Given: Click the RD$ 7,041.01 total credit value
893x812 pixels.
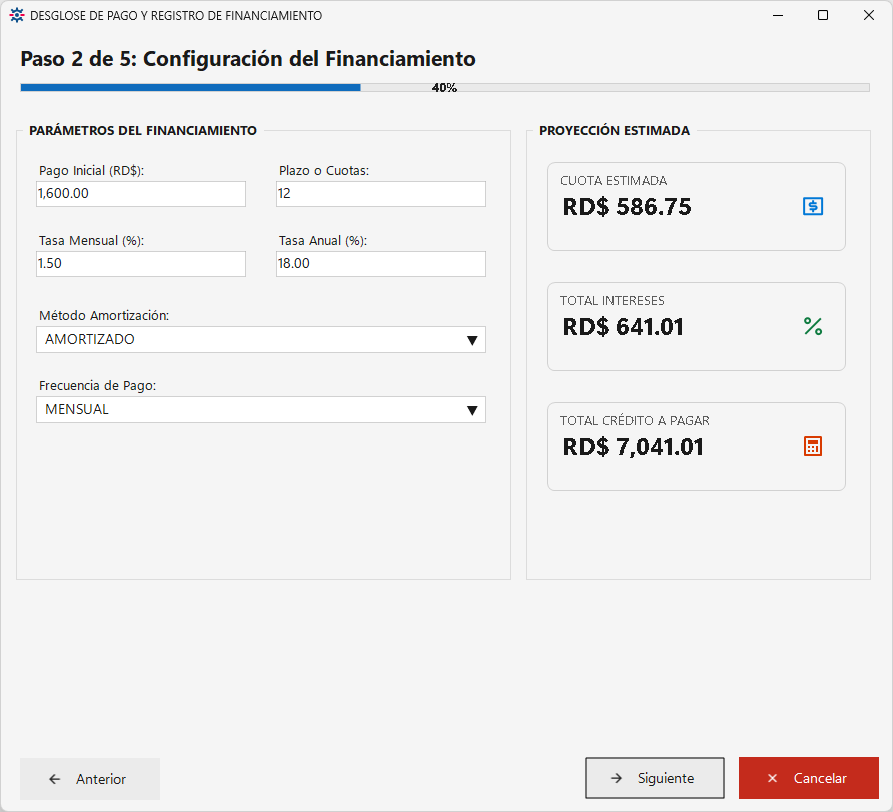Looking at the screenshot, I should click(x=633, y=447).
